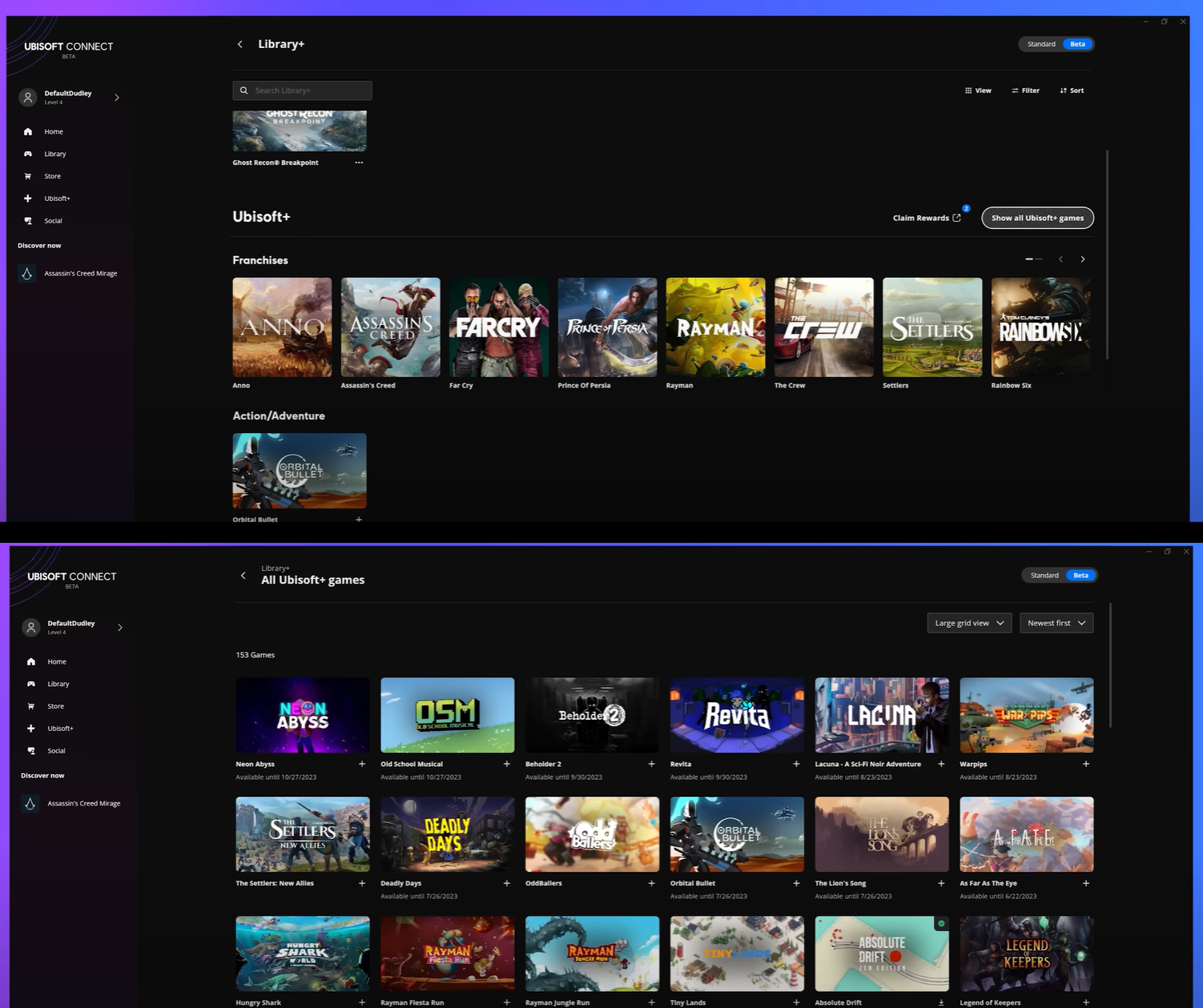This screenshot has height=1008, width=1203.
Task: Open the Rayman Jungle Run game title
Action: pos(557,1002)
